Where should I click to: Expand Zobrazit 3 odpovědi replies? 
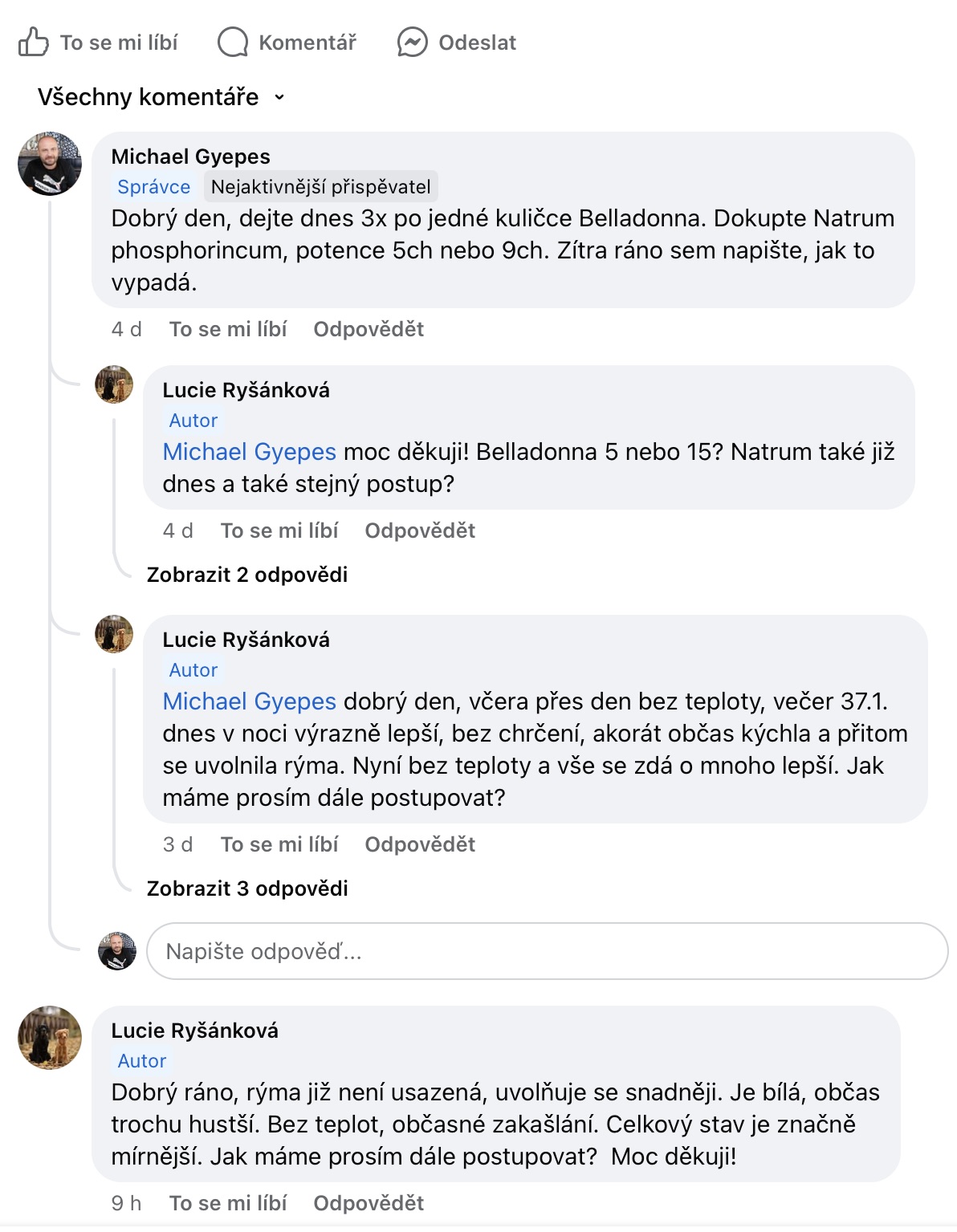click(x=246, y=888)
